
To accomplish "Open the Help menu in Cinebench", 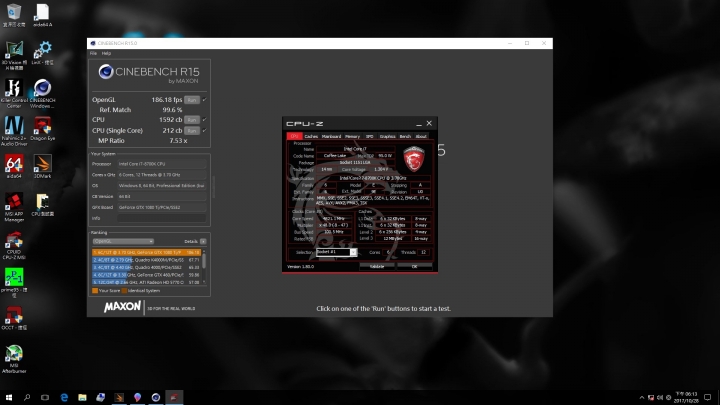I will pos(106,53).
